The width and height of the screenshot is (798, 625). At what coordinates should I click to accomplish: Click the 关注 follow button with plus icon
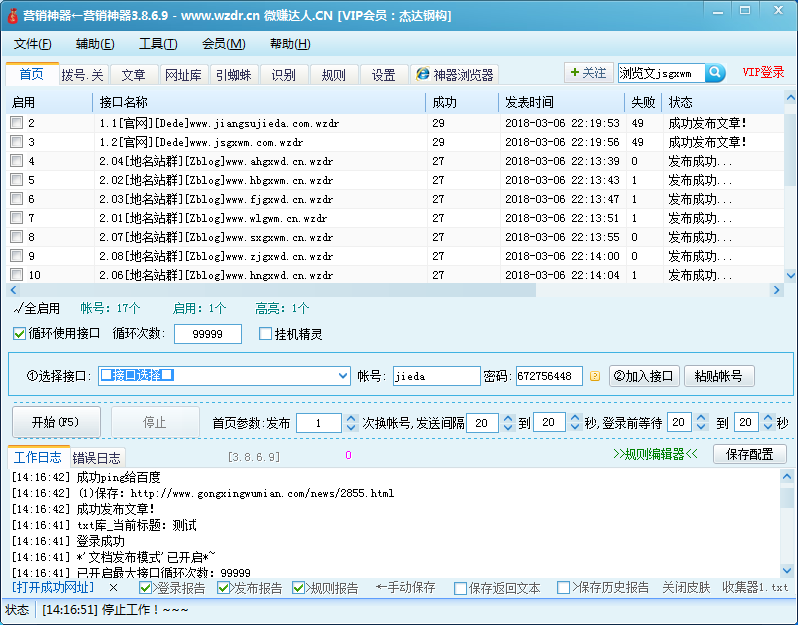point(587,73)
